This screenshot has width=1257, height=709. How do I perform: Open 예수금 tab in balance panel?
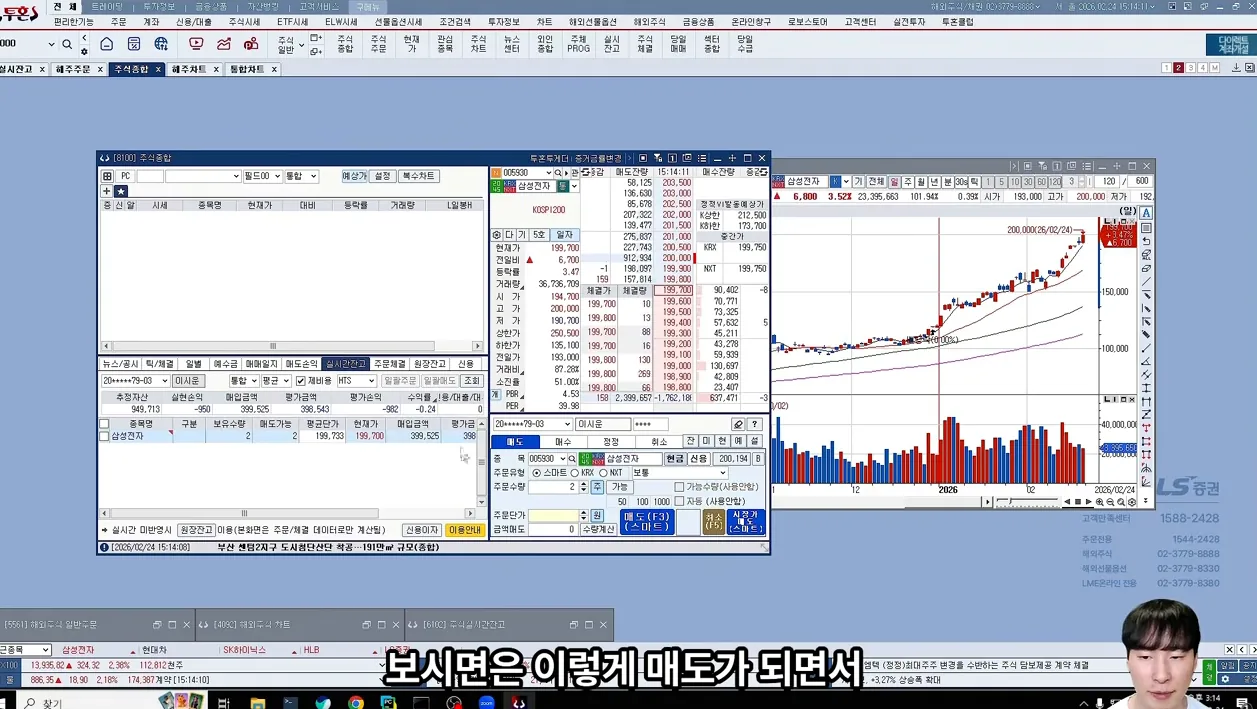[x=226, y=364]
